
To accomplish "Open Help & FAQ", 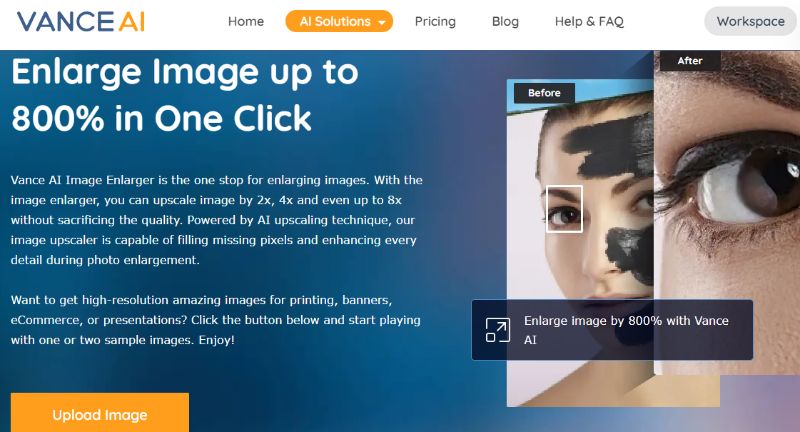I will (x=589, y=21).
